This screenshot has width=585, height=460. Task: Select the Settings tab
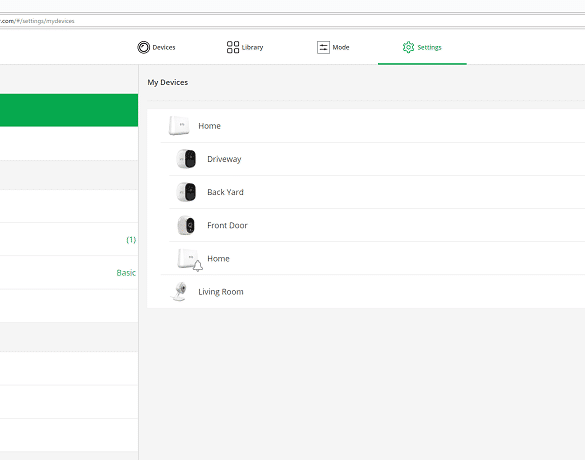[422, 47]
